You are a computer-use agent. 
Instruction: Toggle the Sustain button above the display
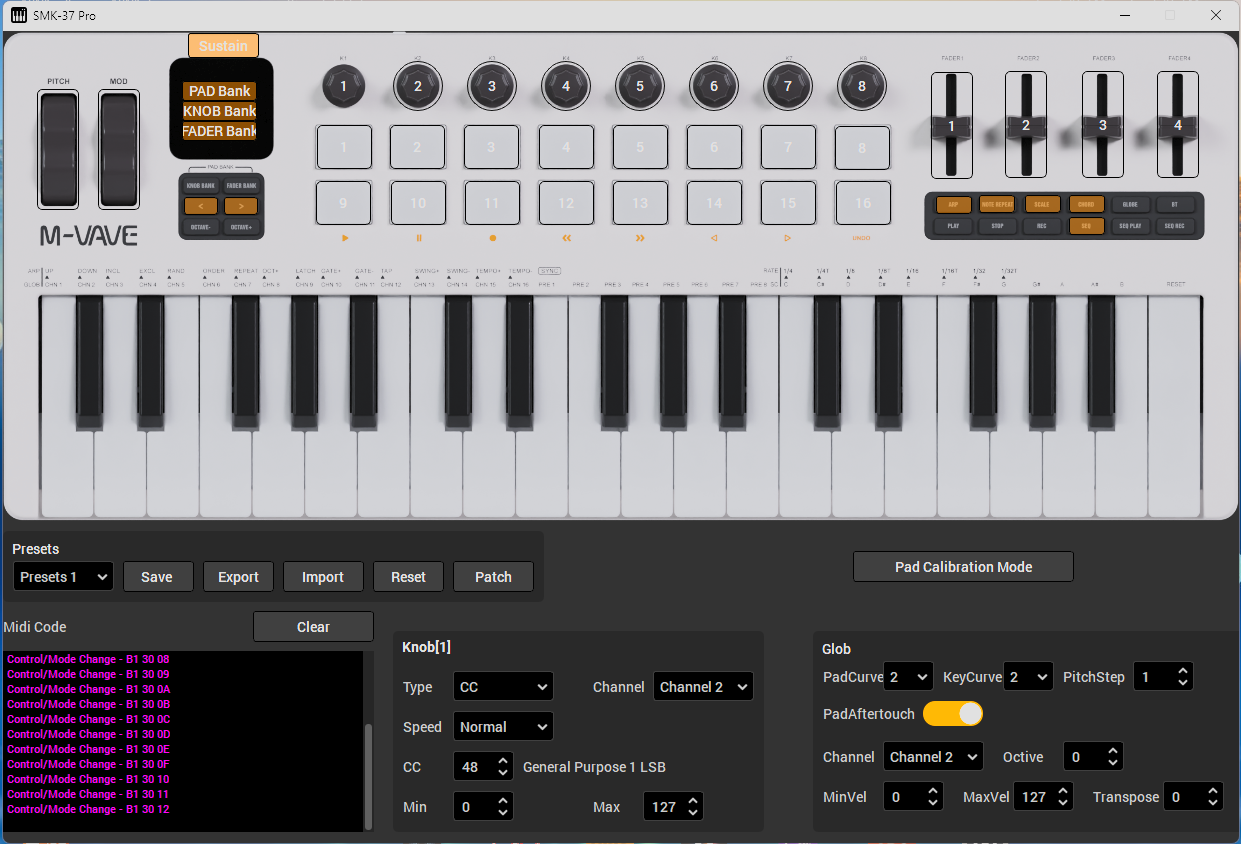[x=223, y=46]
